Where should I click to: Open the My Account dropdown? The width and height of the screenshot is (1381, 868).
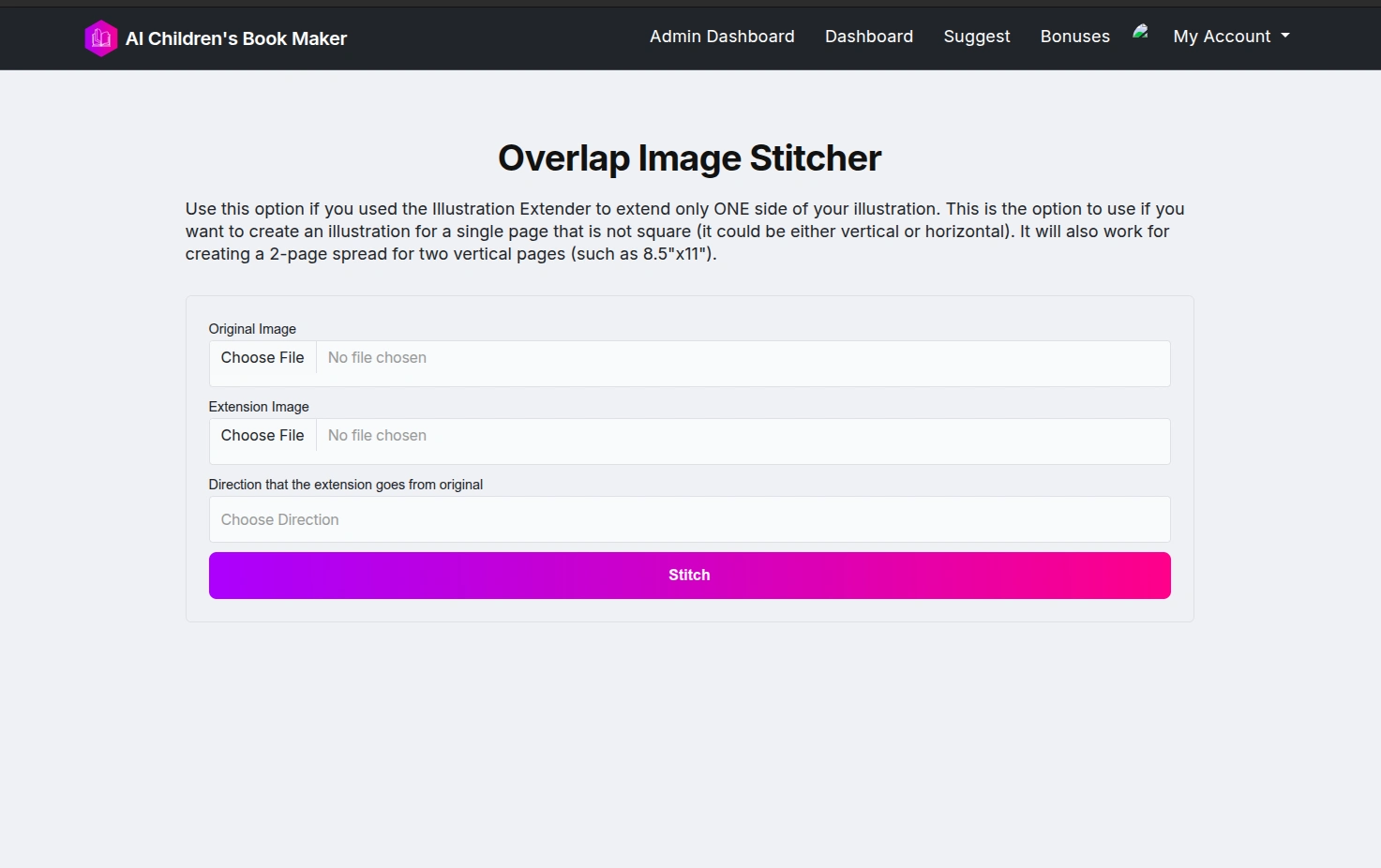[x=1223, y=36]
